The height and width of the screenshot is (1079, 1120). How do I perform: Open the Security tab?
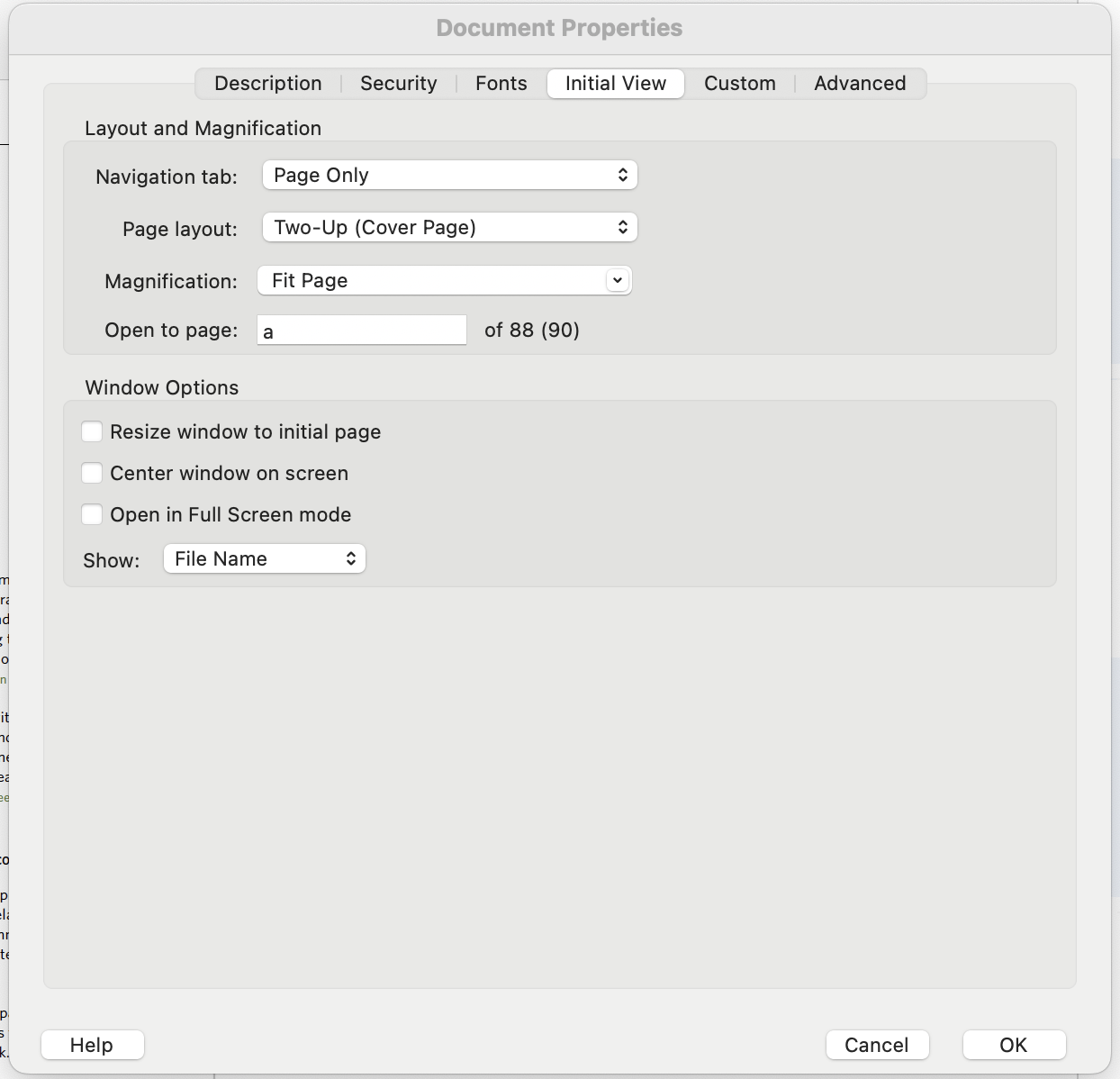tap(399, 84)
